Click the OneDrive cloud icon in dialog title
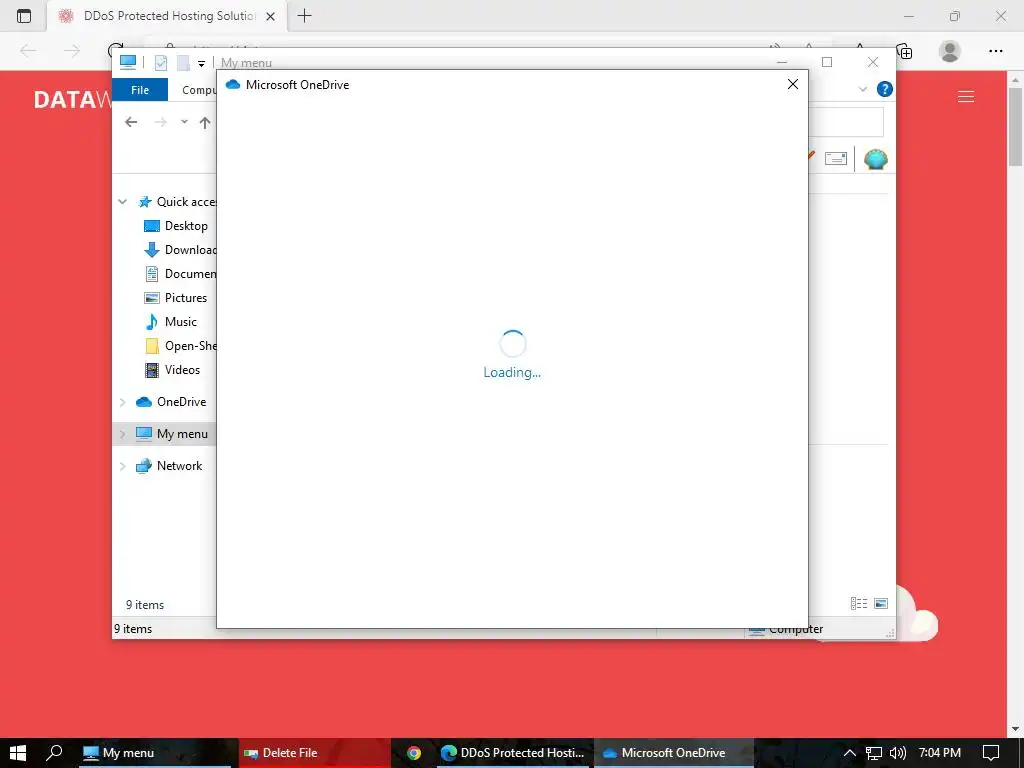 [x=233, y=84]
